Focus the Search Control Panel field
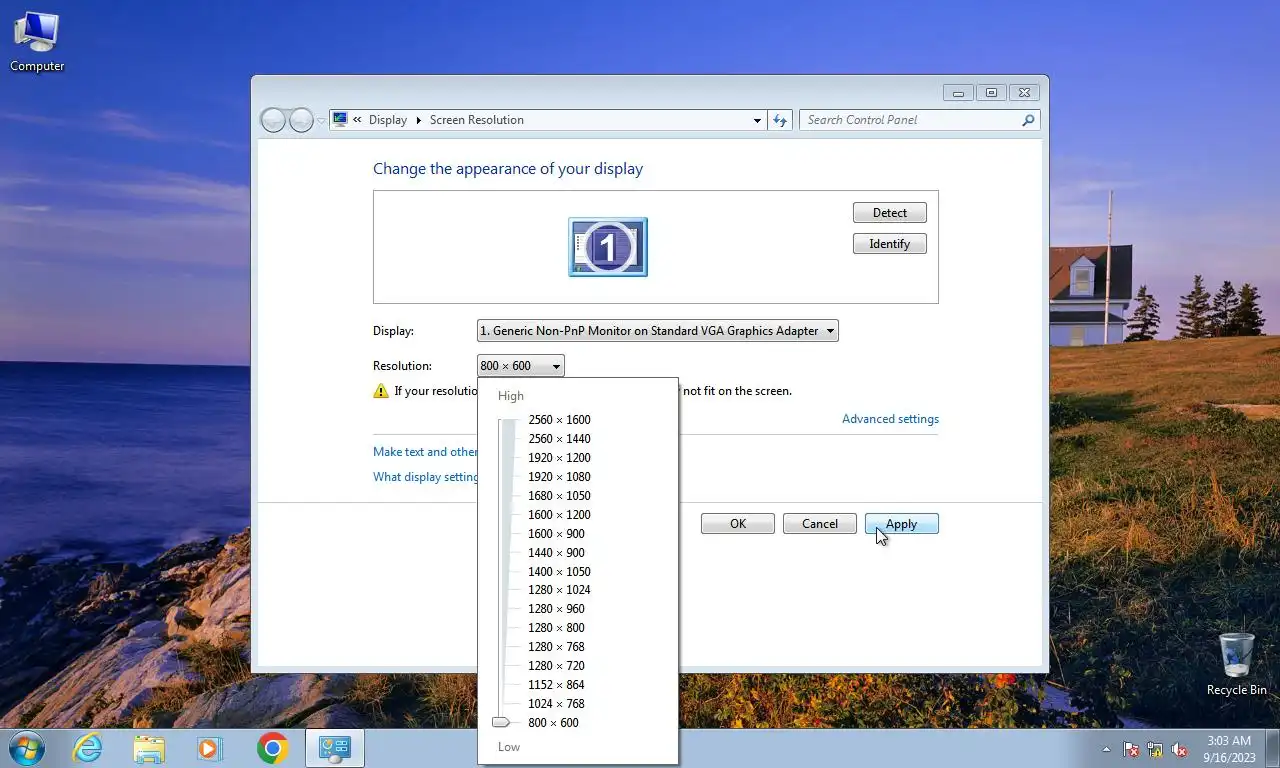This screenshot has height=768, width=1280. [919, 120]
